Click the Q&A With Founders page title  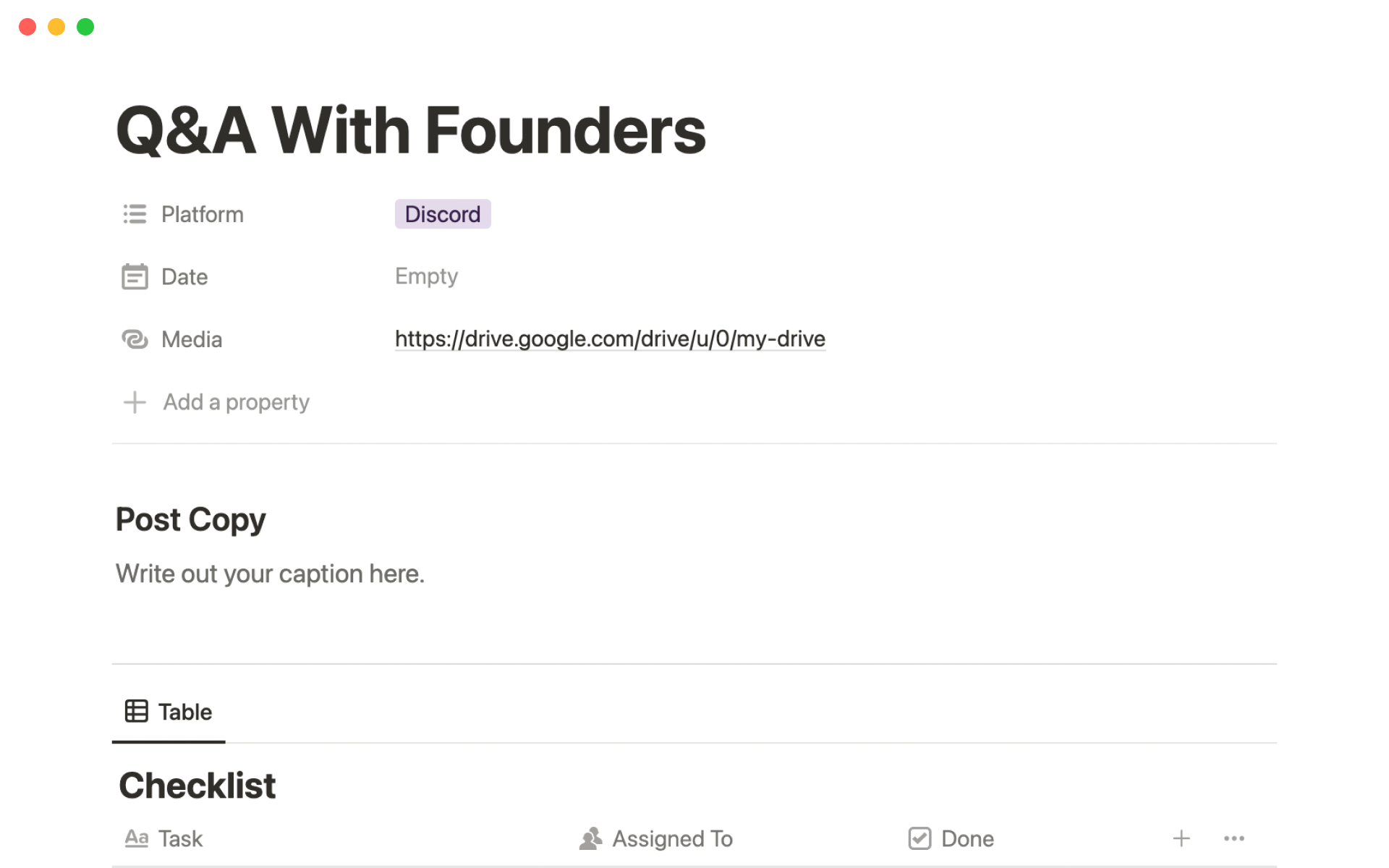410,130
